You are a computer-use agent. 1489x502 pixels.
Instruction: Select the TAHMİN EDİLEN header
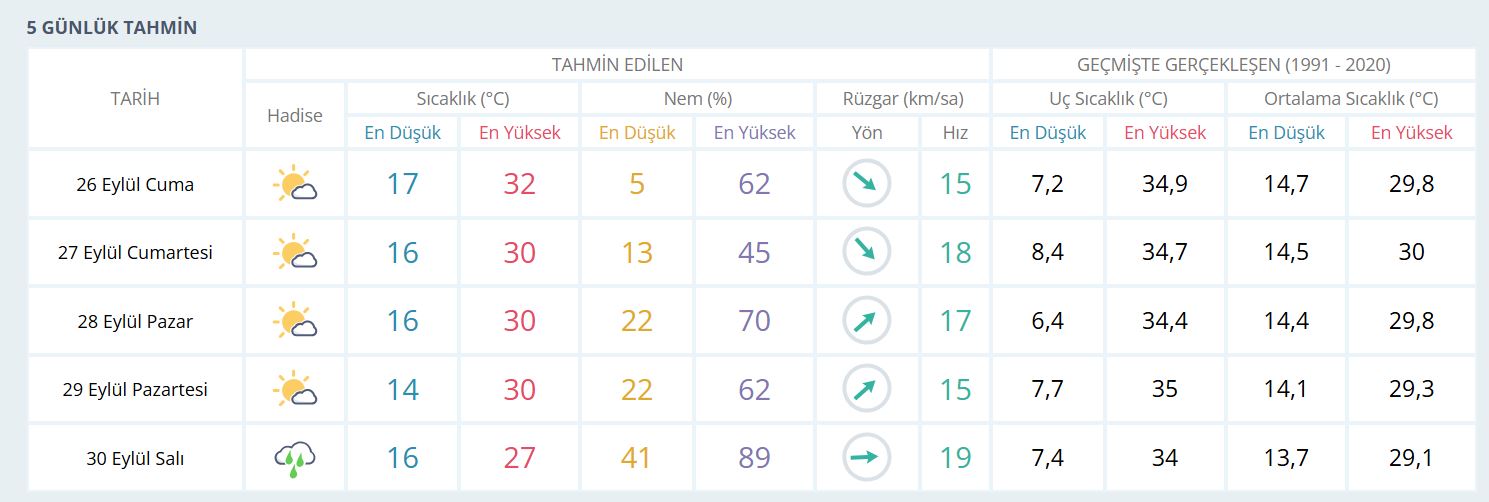coord(617,65)
